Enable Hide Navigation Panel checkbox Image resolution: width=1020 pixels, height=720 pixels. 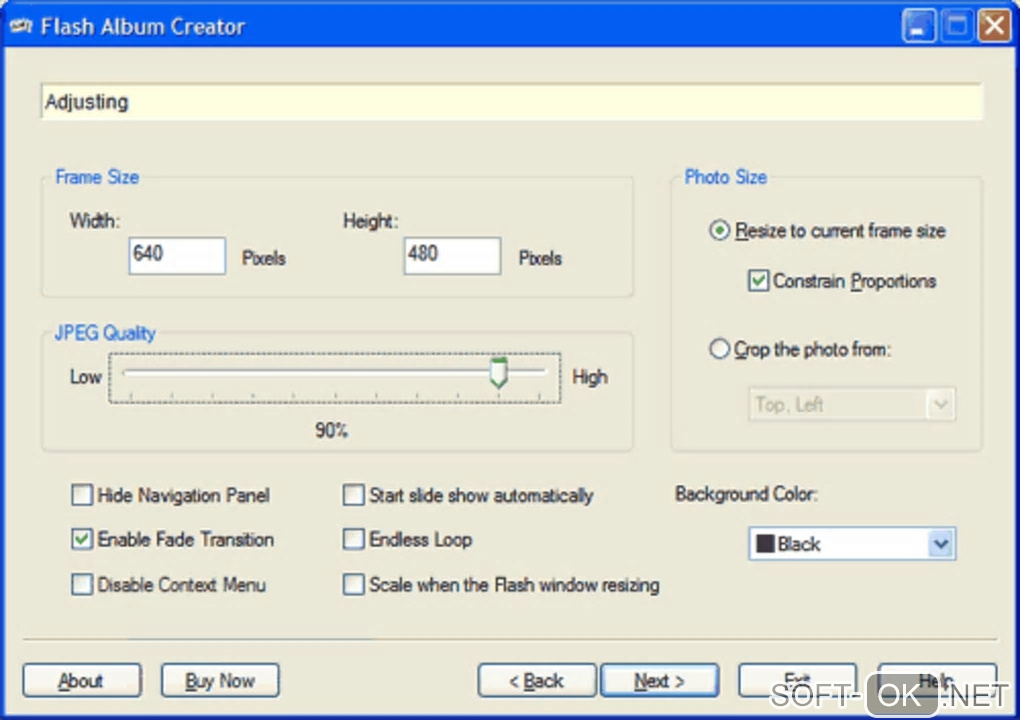pyautogui.click(x=82, y=495)
